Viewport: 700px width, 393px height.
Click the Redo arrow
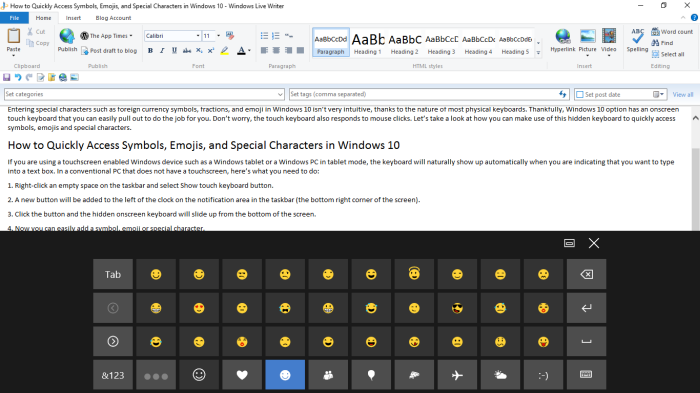29,77
